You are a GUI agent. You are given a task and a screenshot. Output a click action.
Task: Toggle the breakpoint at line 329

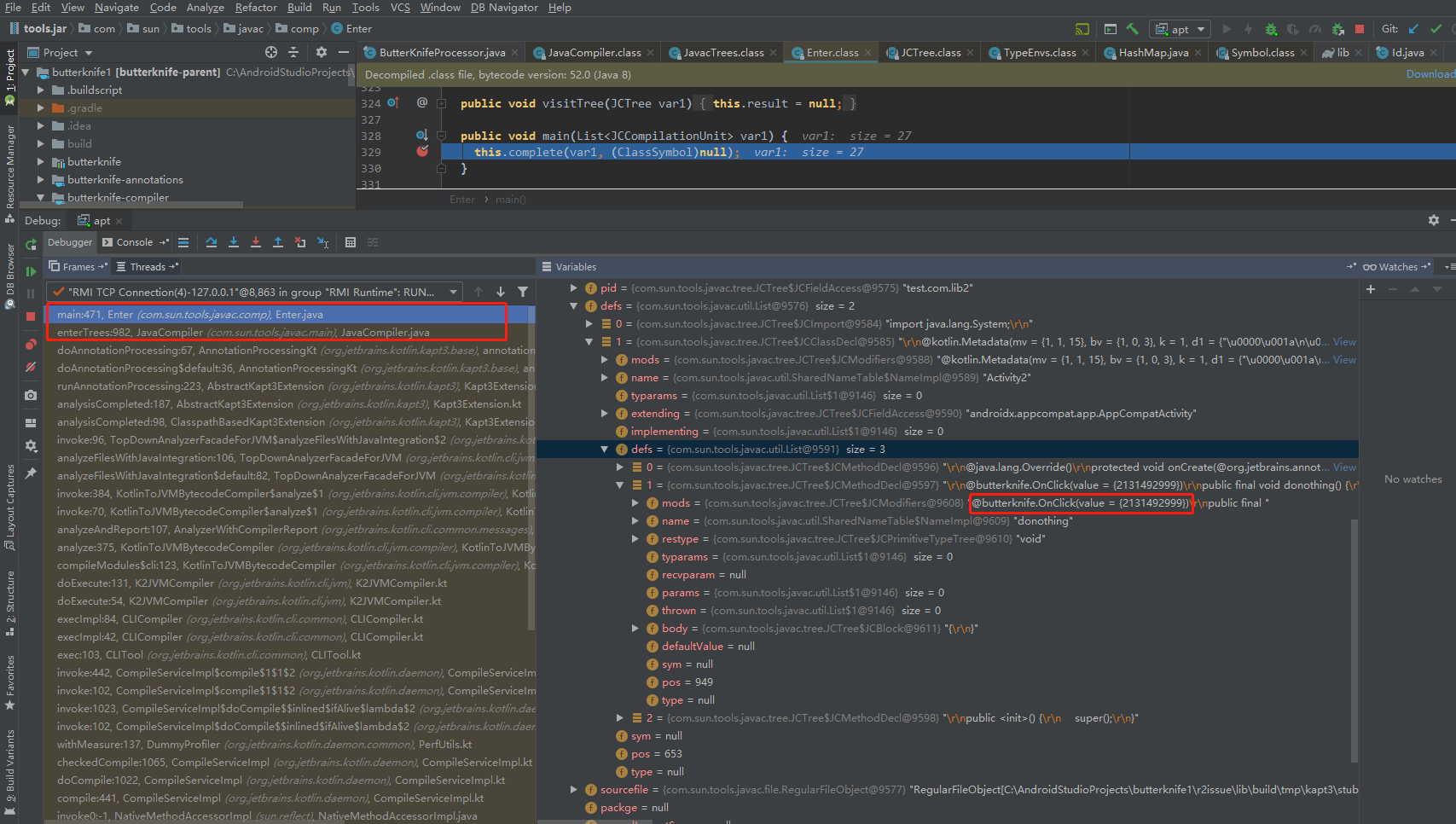422,152
